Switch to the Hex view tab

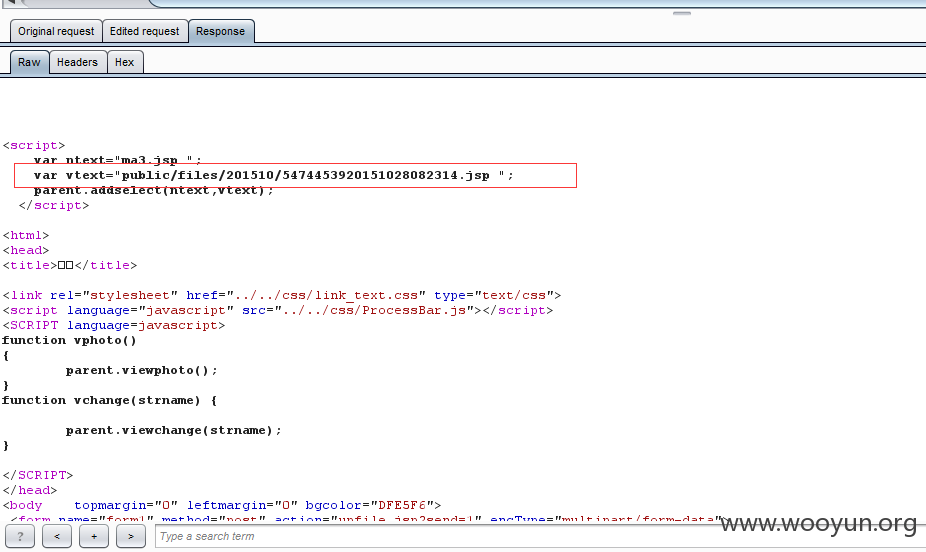click(x=125, y=62)
